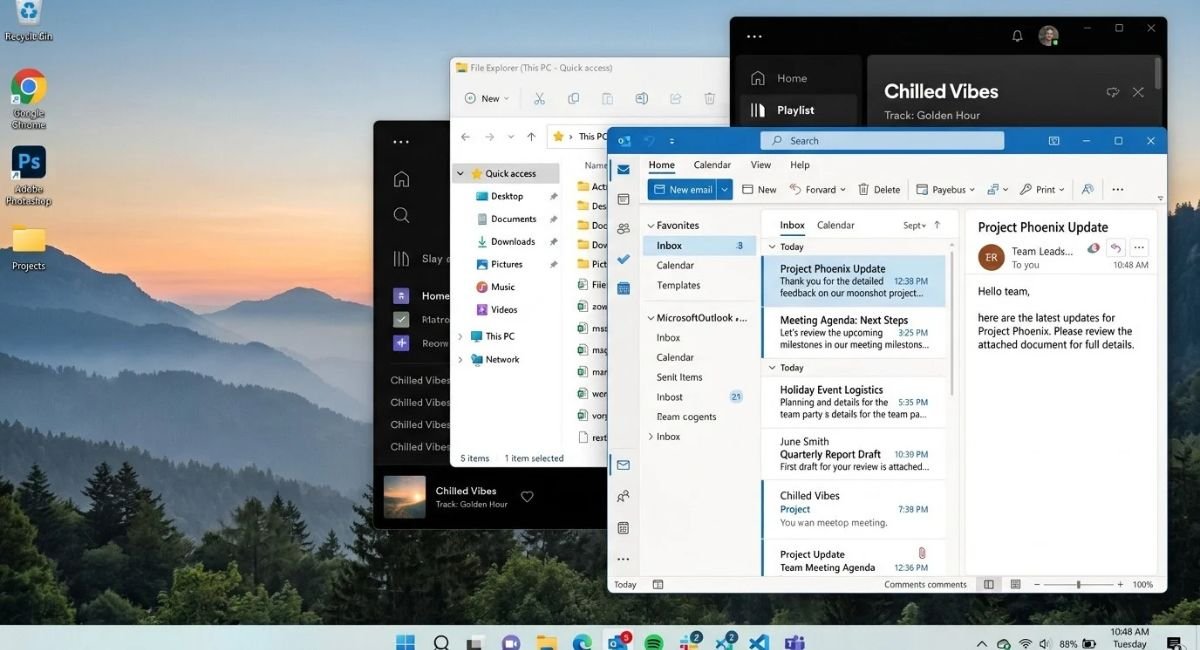Screen dimensions: 1200x650
Task: Click the up arrow in File Explorer's navigation
Action: point(530,136)
